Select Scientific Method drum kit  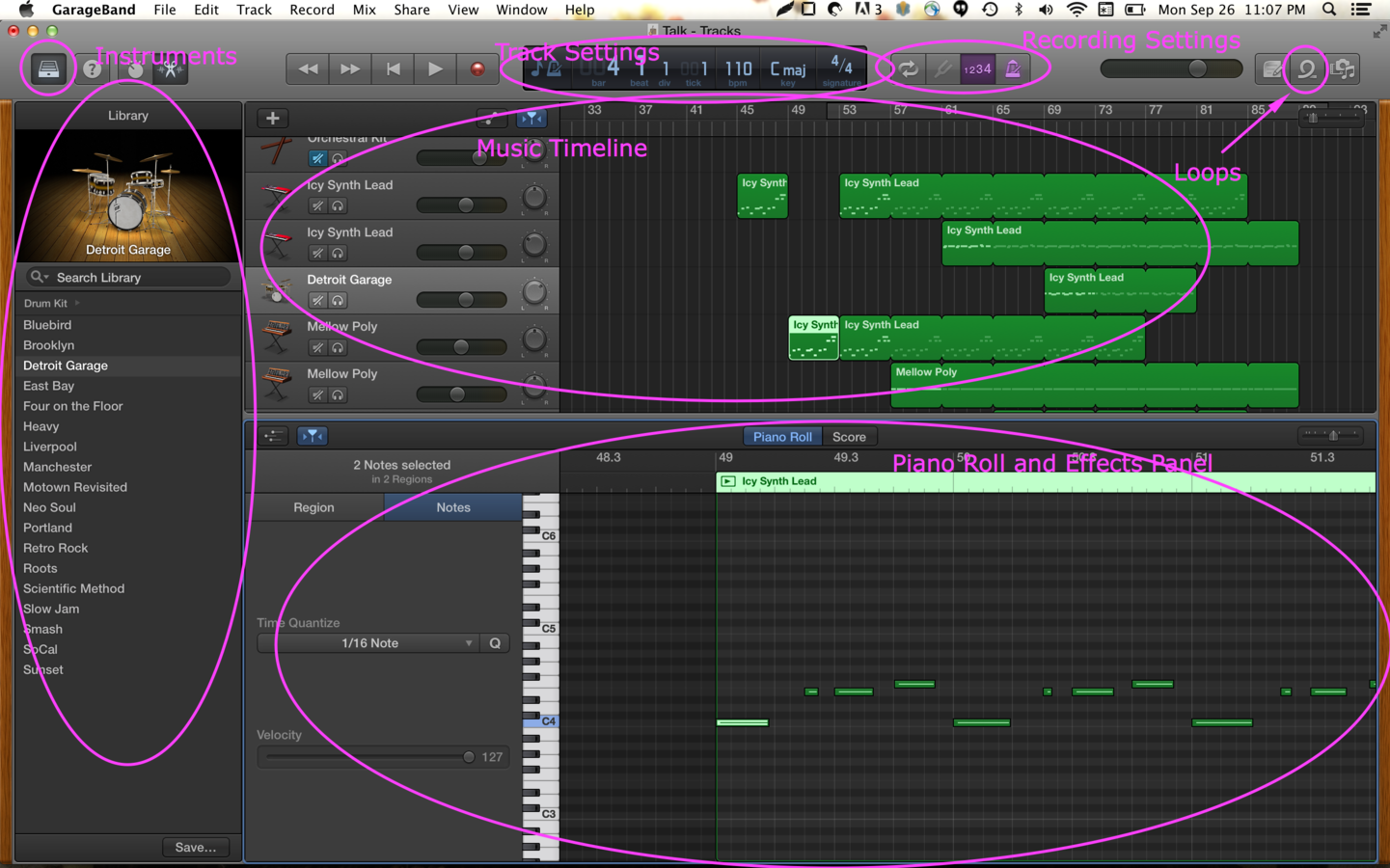[x=73, y=588]
